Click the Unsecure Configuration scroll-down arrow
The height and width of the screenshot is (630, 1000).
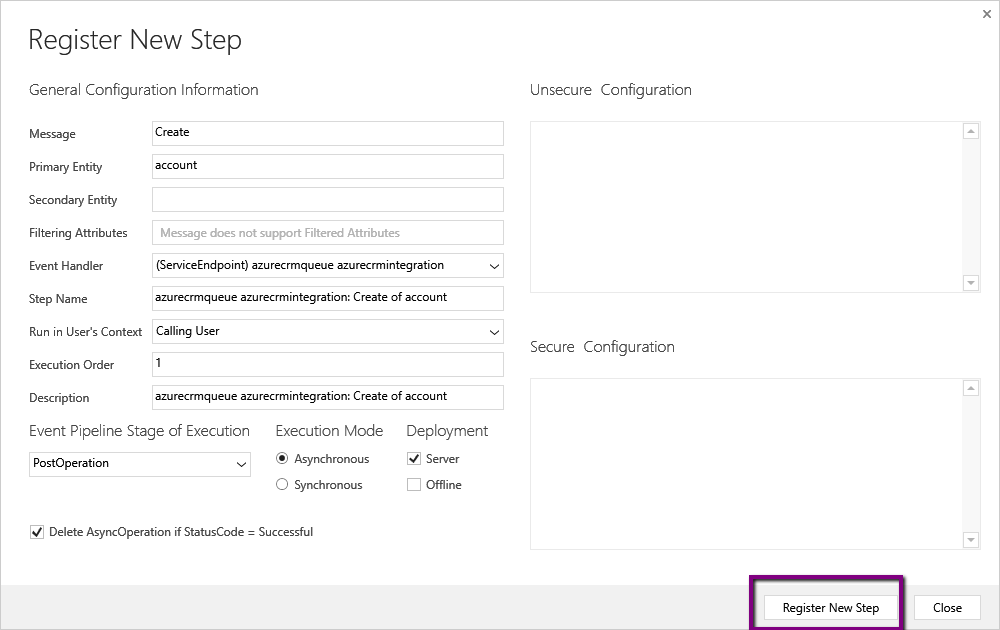click(x=970, y=283)
